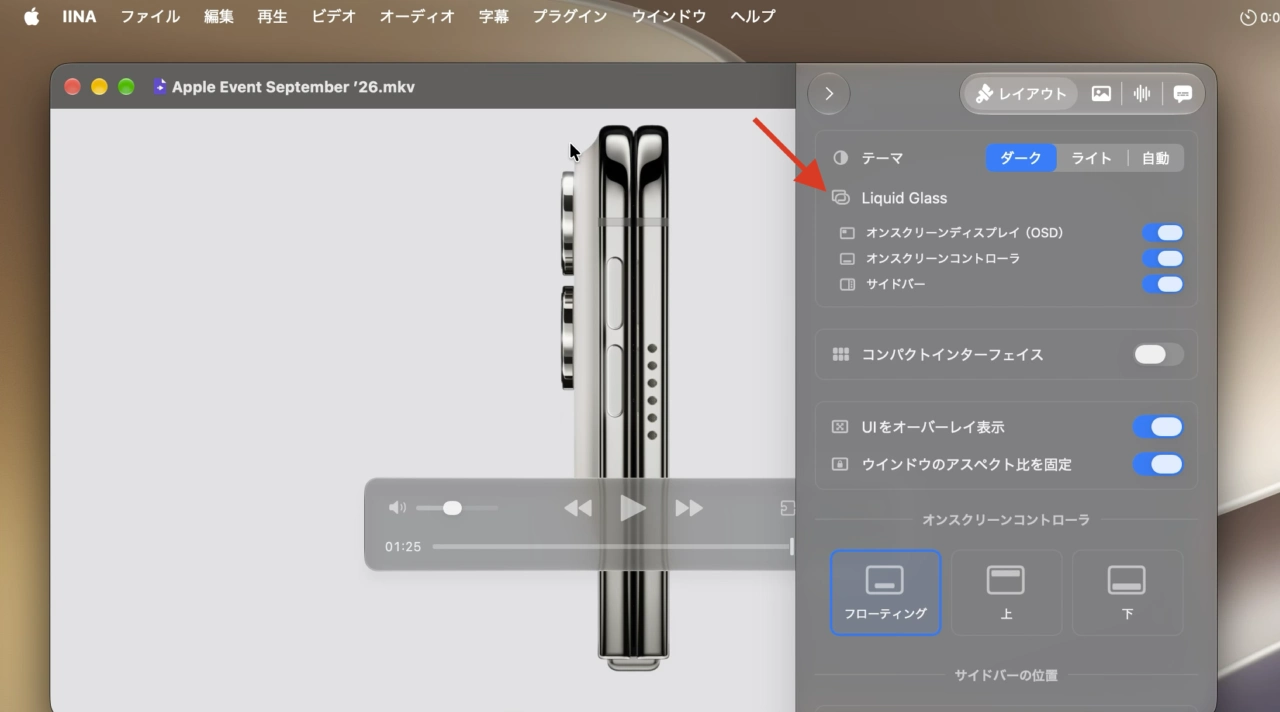1280x712 pixels.
Task: Toggle サイドバー Liquid Glass switch
Action: click(1163, 284)
